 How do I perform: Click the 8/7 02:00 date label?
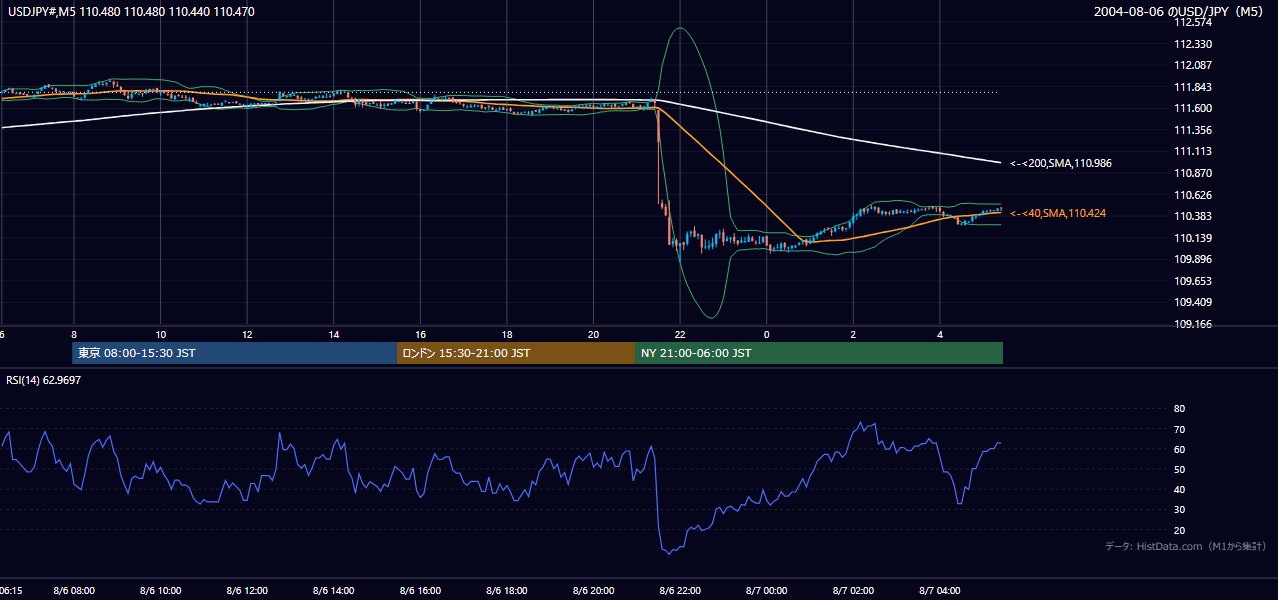(853, 591)
